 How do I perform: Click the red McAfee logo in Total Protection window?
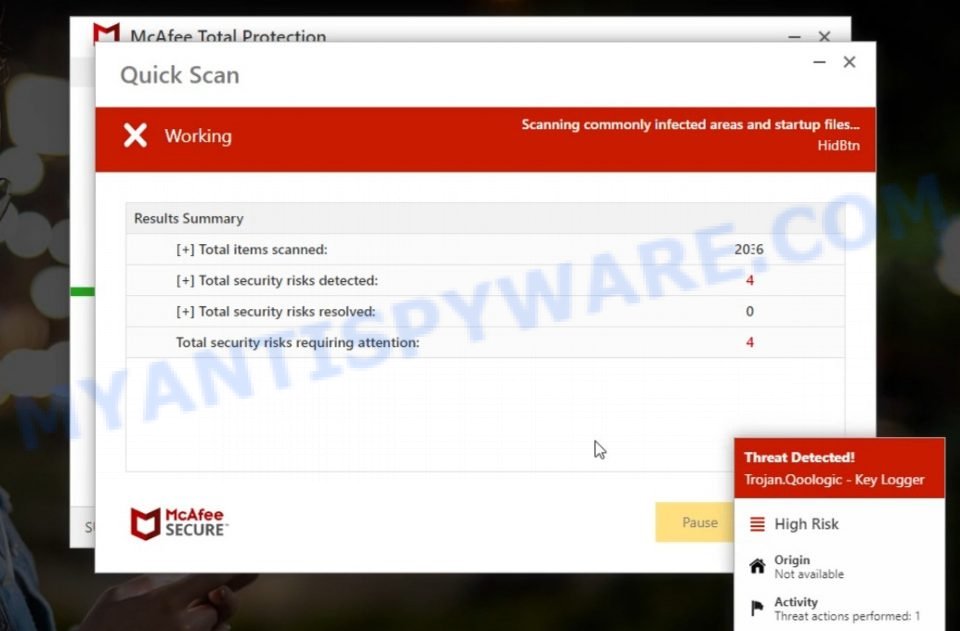point(107,33)
